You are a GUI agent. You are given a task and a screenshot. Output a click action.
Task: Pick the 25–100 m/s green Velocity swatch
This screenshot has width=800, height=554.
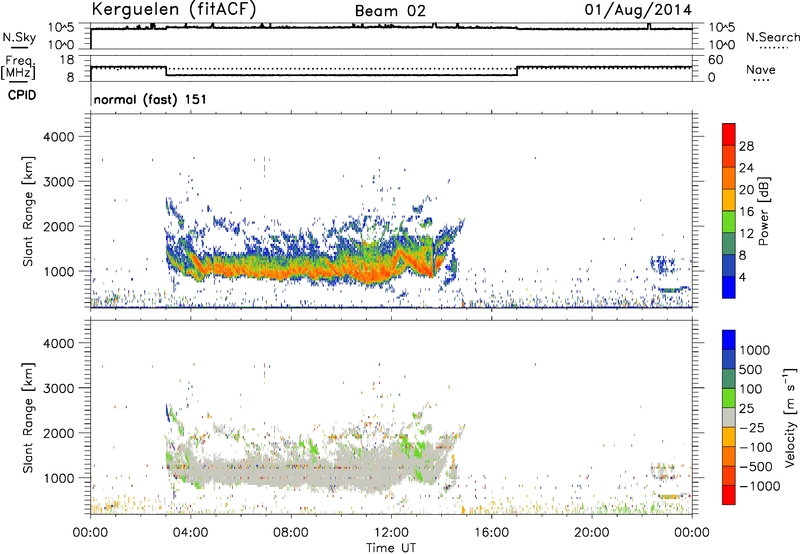click(729, 398)
